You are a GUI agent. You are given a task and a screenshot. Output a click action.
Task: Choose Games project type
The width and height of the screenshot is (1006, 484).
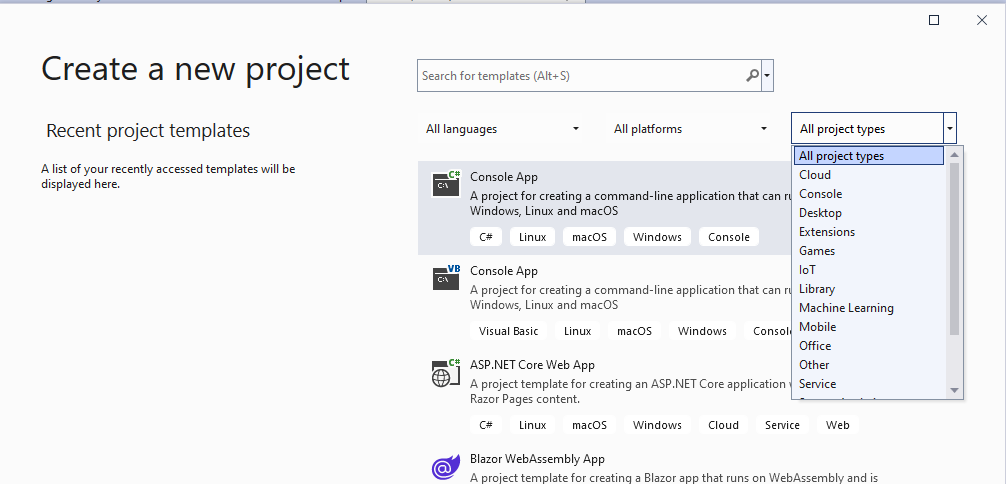coord(869,250)
